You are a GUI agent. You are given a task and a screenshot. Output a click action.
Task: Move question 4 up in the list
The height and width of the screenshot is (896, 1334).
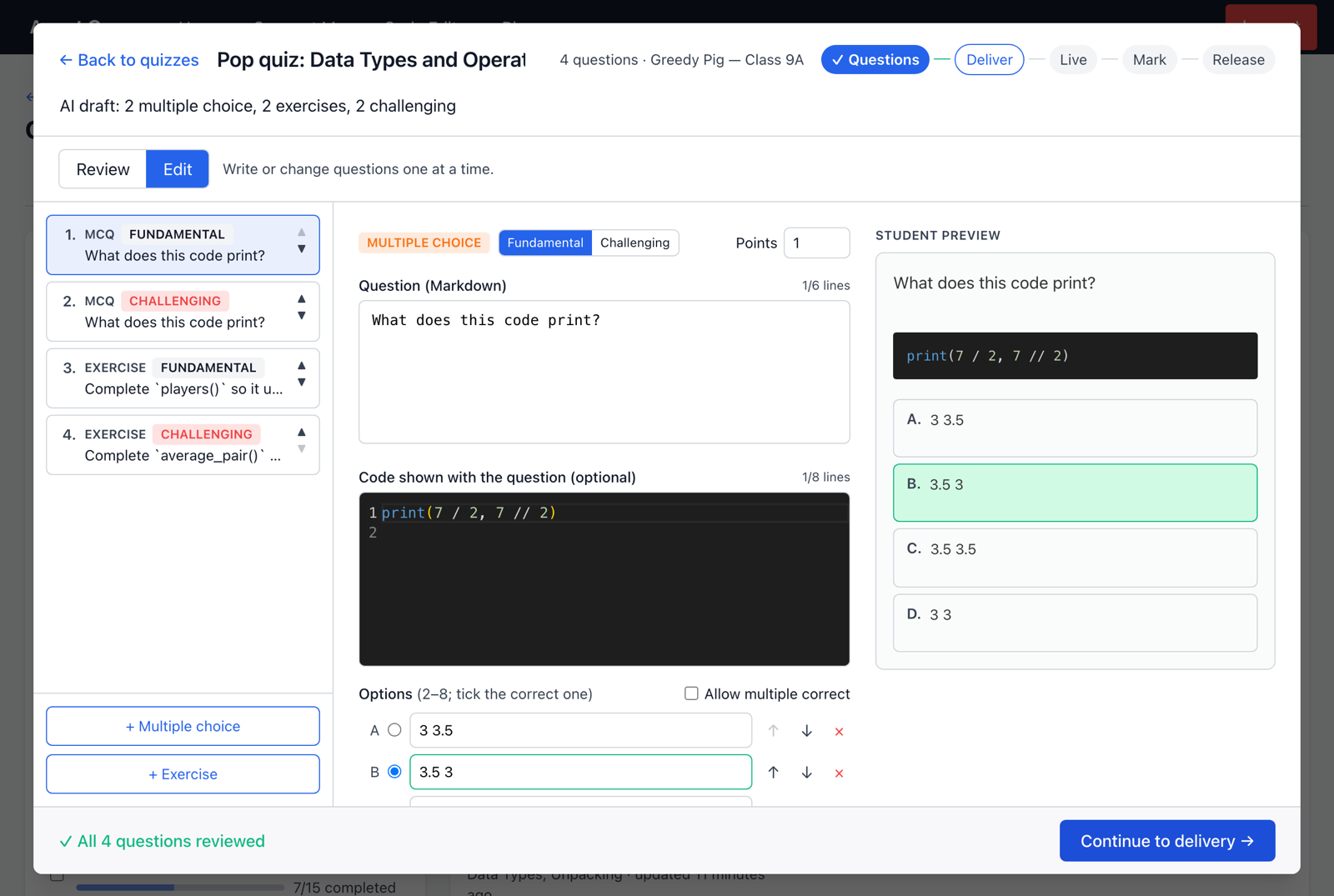(302, 432)
